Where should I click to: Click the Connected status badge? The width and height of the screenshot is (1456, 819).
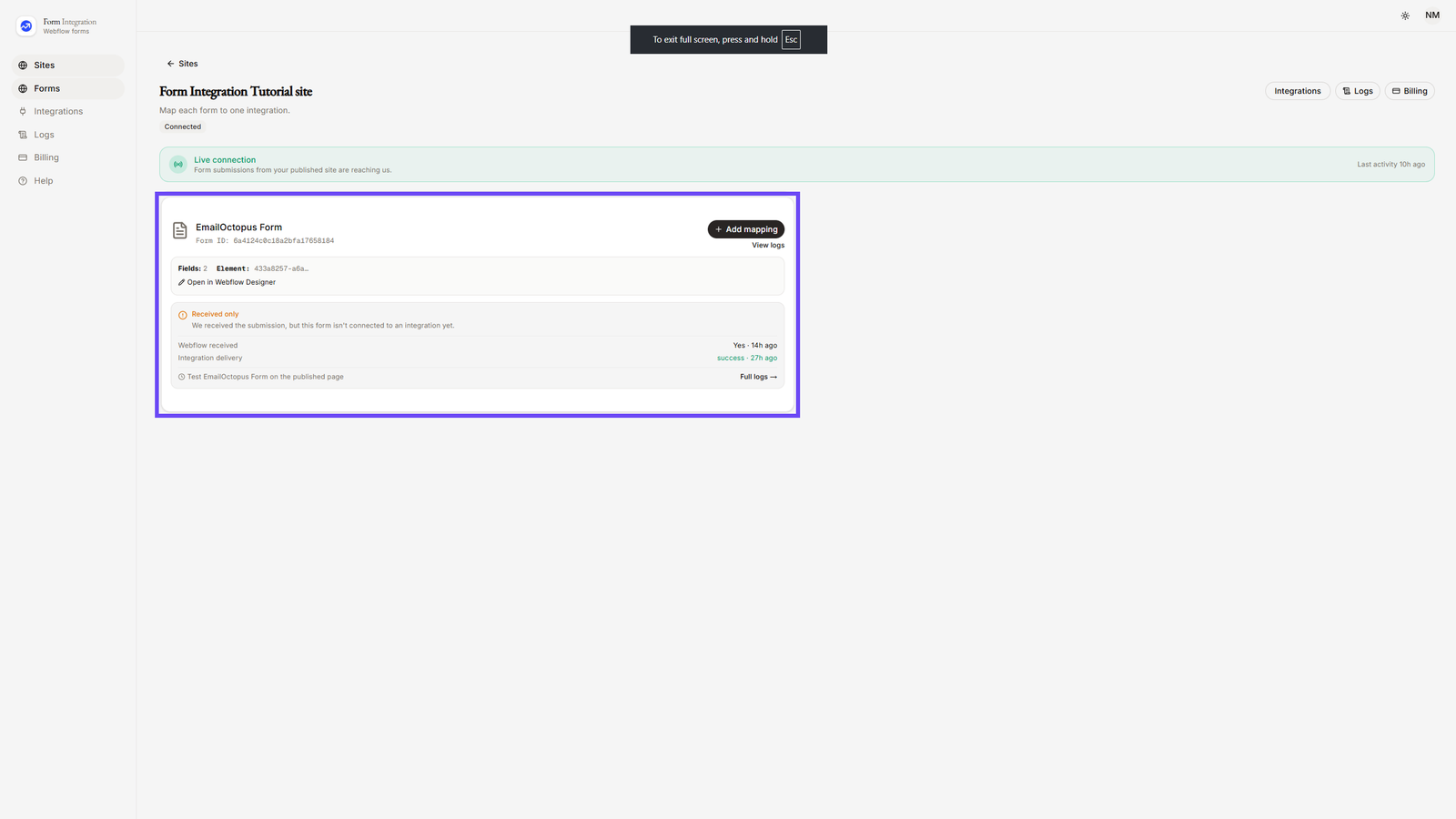click(183, 126)
